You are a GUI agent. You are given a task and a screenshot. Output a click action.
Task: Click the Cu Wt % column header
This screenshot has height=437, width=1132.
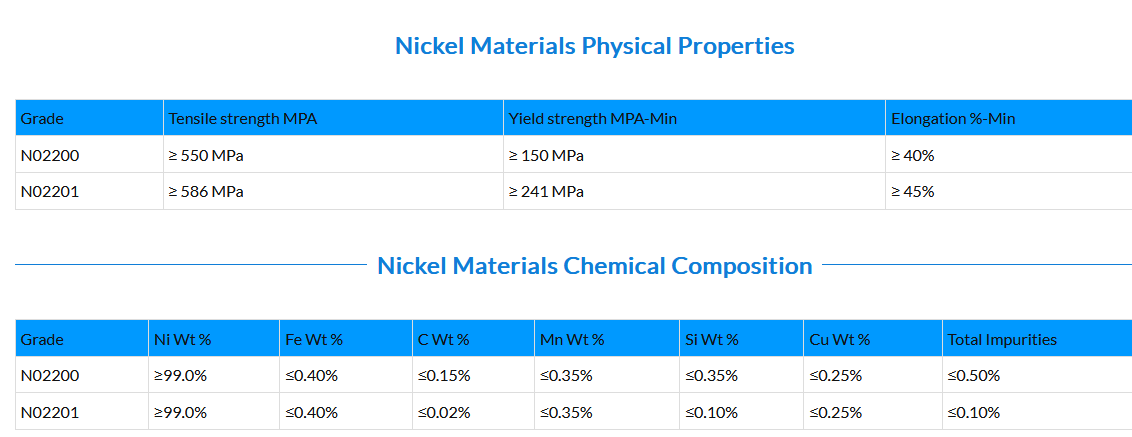click(x=839, y=340)
